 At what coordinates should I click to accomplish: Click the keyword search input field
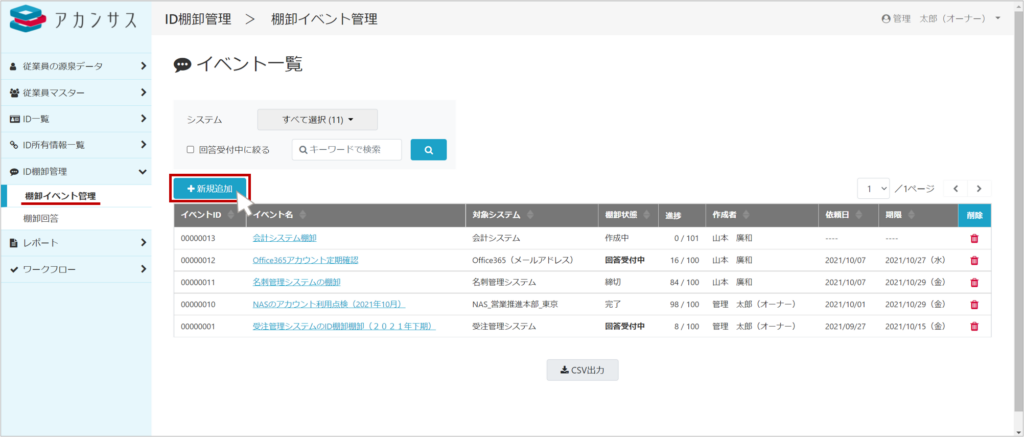pyautogui.click(x=352, y=150)
